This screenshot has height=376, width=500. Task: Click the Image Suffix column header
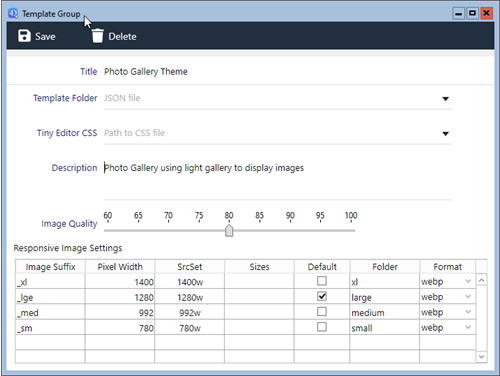50,267
